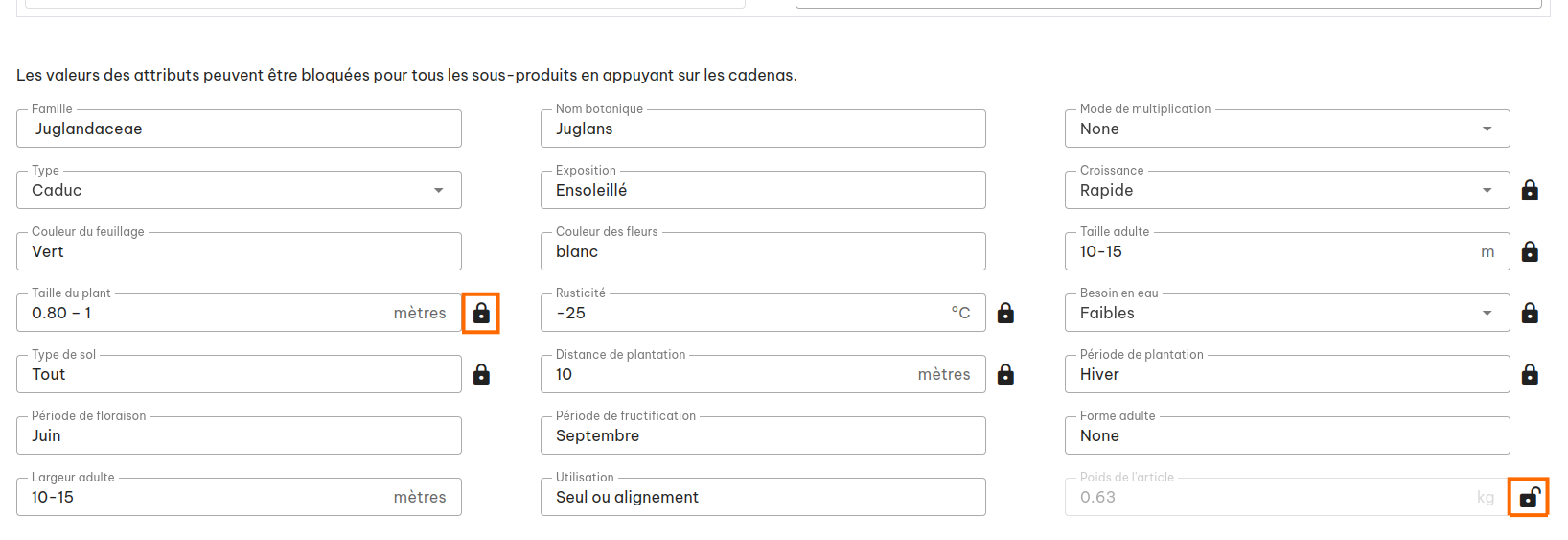Lock the Poids de l'article value
The image size is (1568, 540).
point(1529,497)
